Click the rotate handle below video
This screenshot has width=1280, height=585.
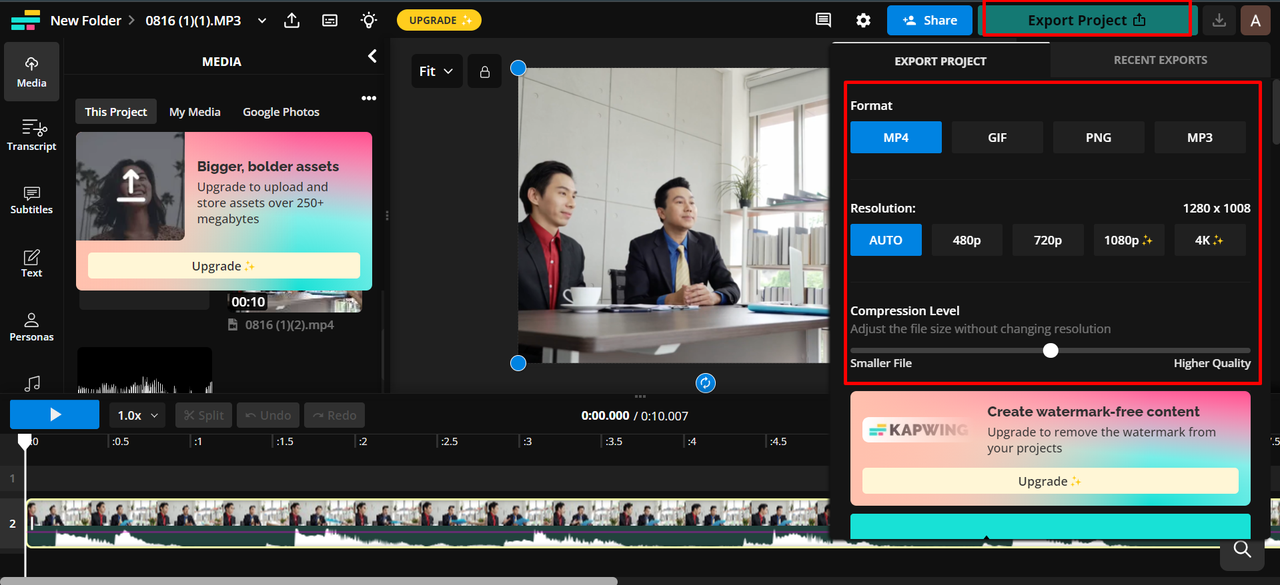(x=705, y=382)
